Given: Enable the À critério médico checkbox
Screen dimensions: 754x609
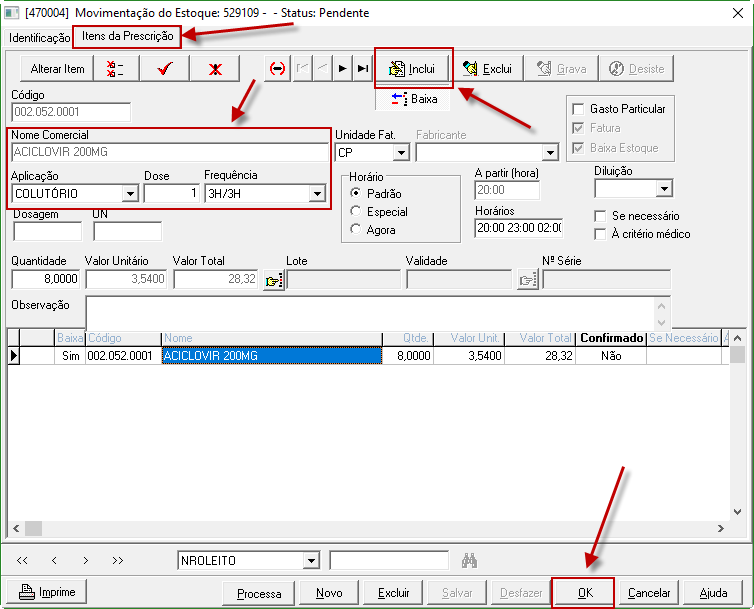Looking at the screenshot, I should coord(600,234).
